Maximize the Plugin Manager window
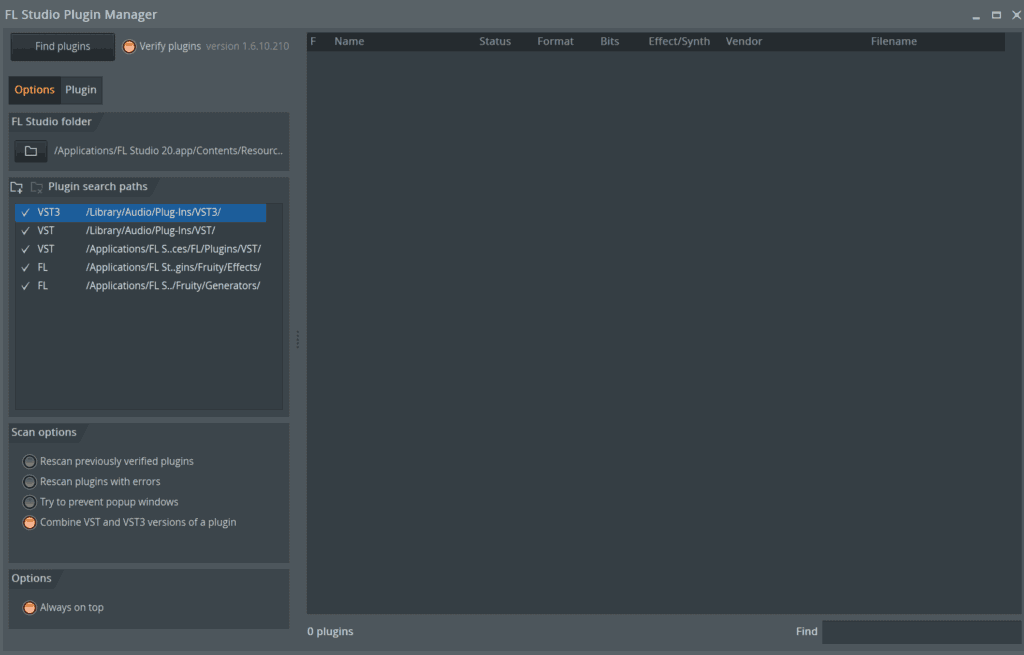The width and height of the screenshot is (1024, 655). click(x=996, y=15)
